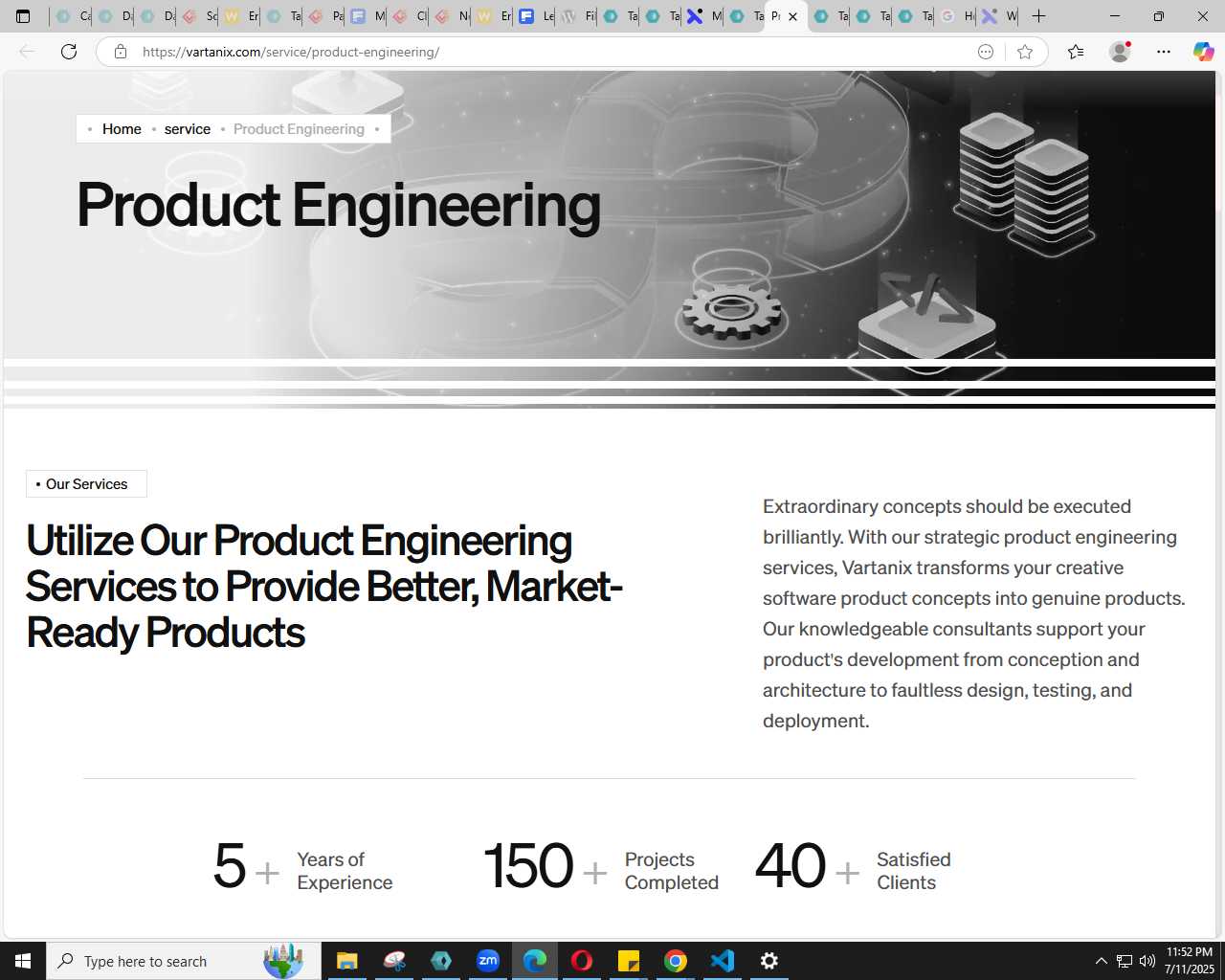Go to Home breadcrumb link
1225x980 pixels.
[x=122, y=129]
